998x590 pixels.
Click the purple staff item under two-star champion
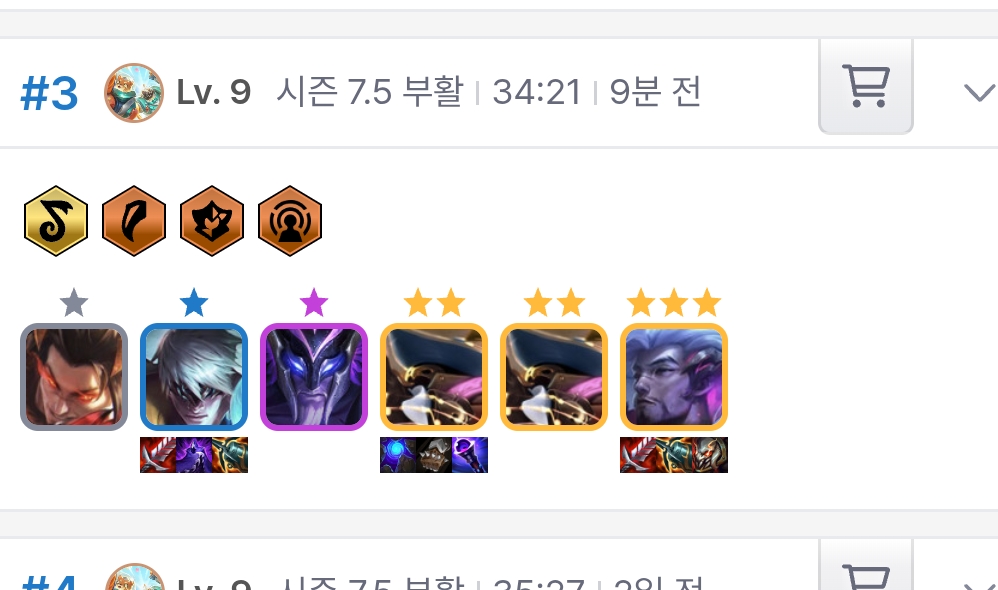(x=470, y=455)
